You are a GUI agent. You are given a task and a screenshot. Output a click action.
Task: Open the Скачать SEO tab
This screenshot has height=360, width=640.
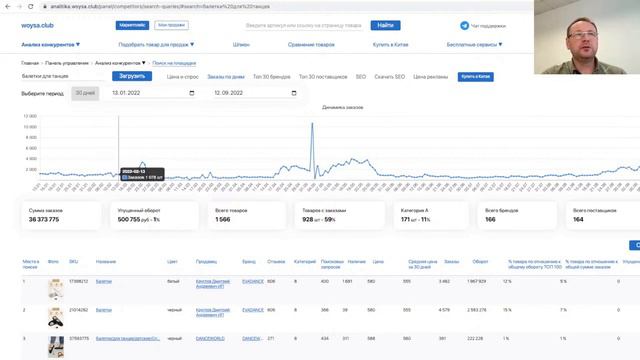click(x=389, y=77)
